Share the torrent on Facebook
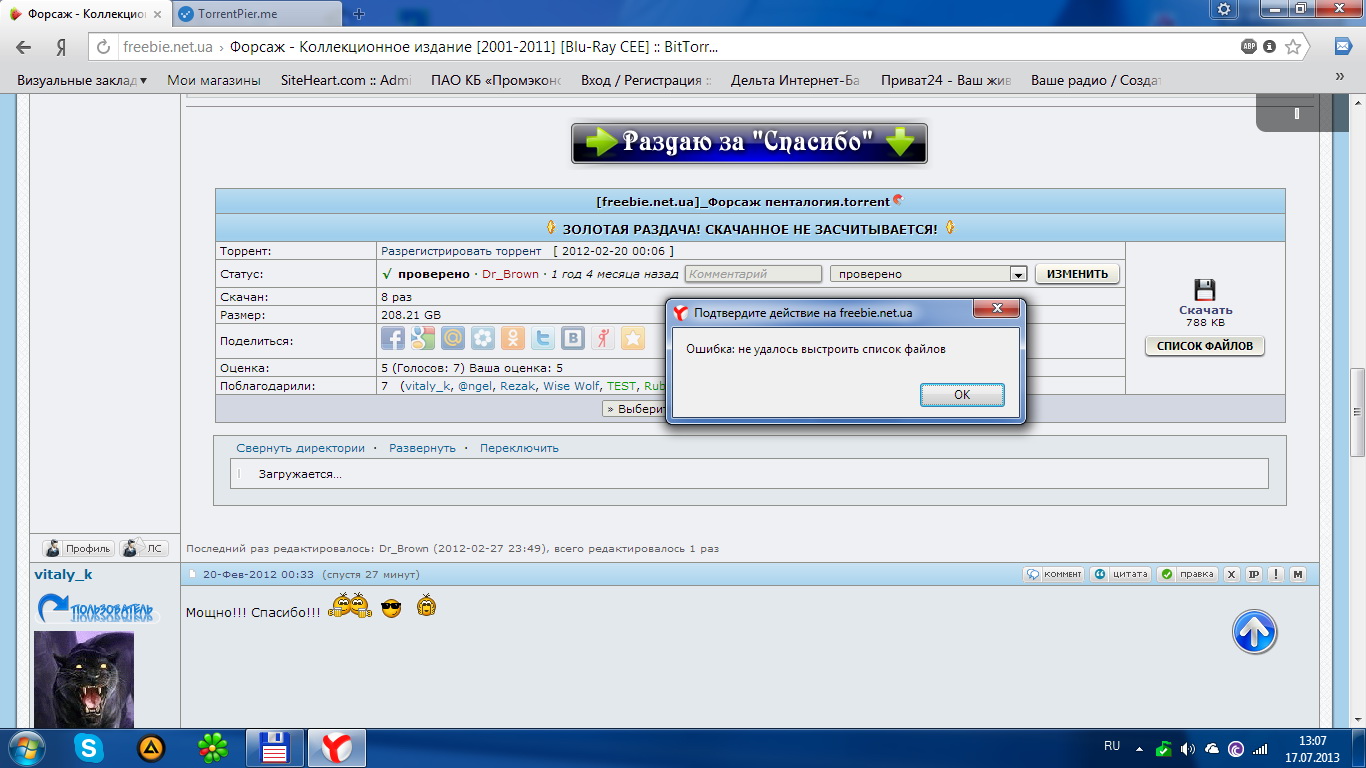The image size is (1366, 768). (x=393, y=339)
